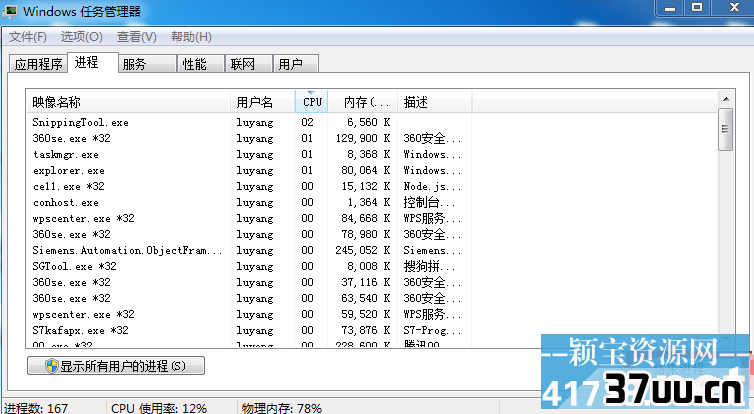
Task: Close the Task Manager window
Action: (733, 8)
